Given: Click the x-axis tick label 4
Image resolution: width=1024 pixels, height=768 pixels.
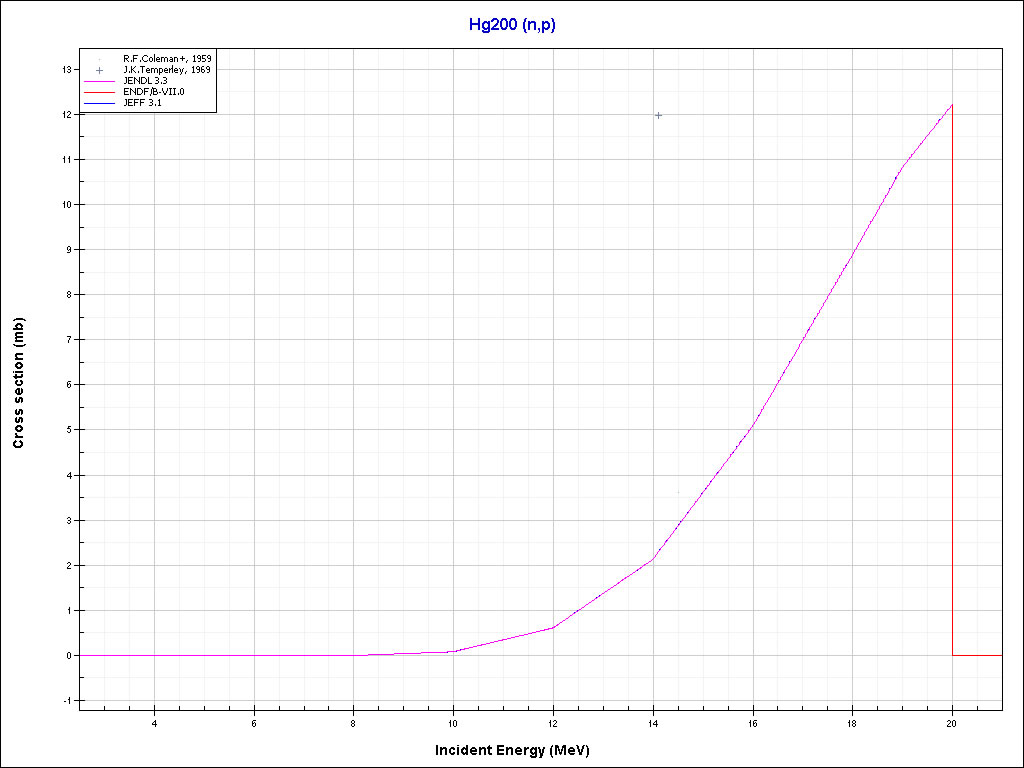Looking at the screenshot, I should (154, 723).
